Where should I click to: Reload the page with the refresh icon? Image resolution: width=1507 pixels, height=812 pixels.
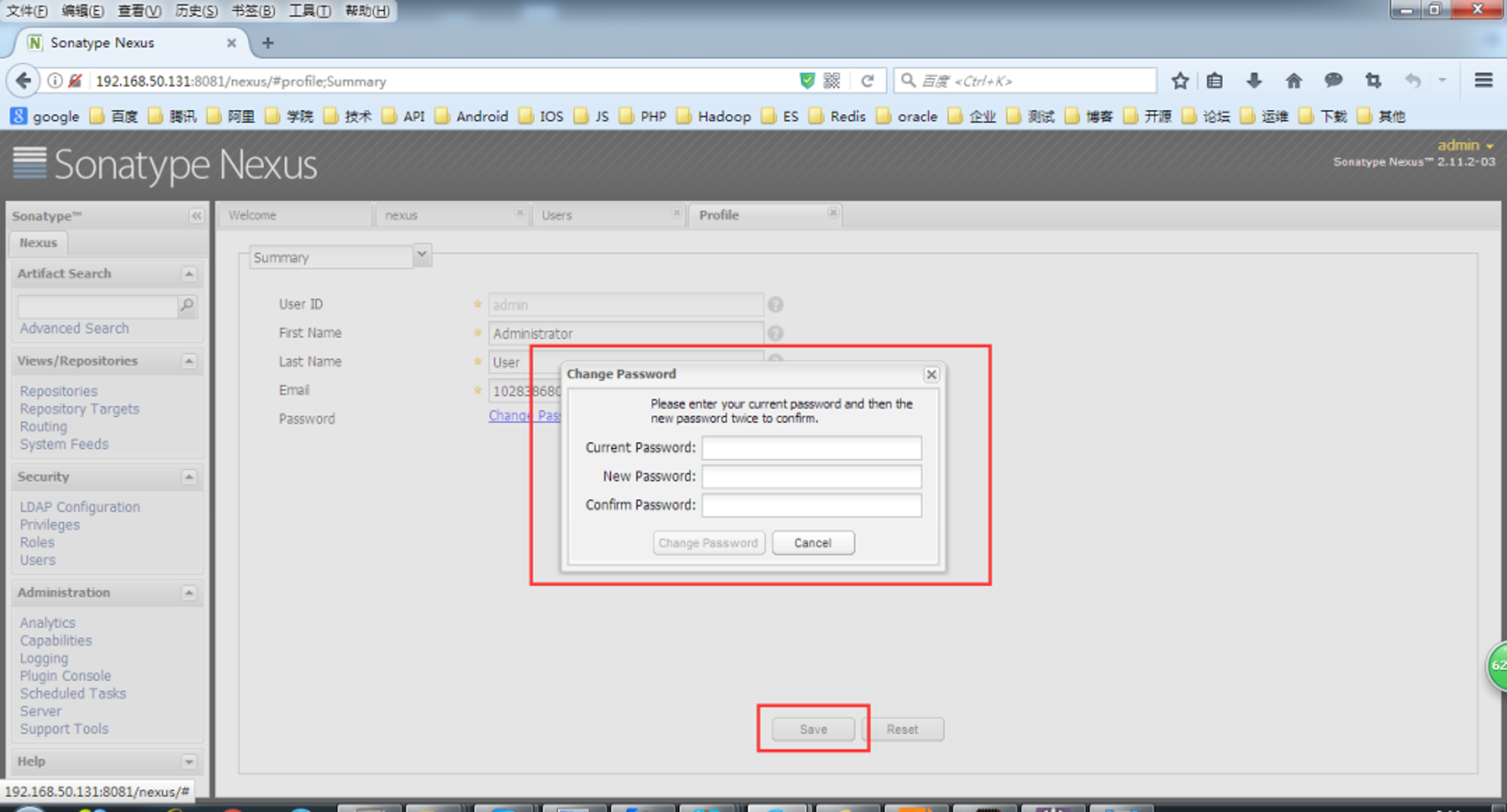(x=867, y=81)
